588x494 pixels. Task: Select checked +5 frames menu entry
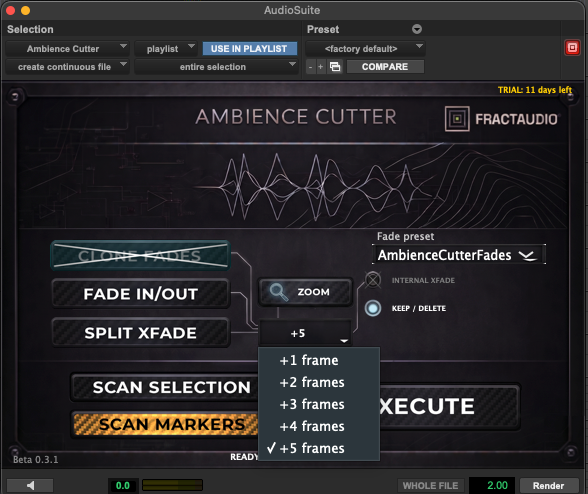pos(319,448)
